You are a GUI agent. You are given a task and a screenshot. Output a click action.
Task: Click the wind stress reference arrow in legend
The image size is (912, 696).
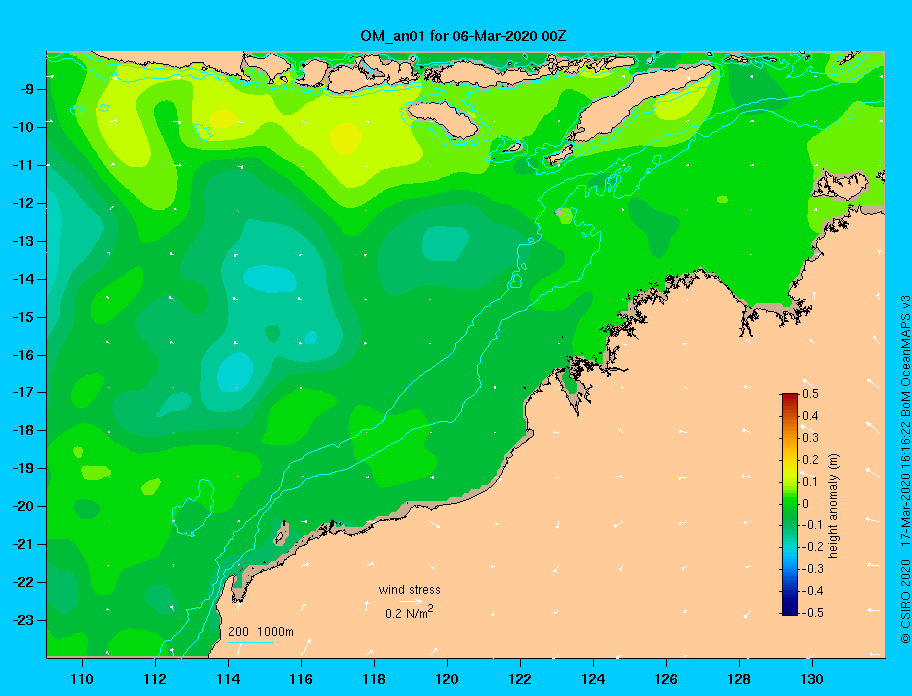[x=411, y=602]
